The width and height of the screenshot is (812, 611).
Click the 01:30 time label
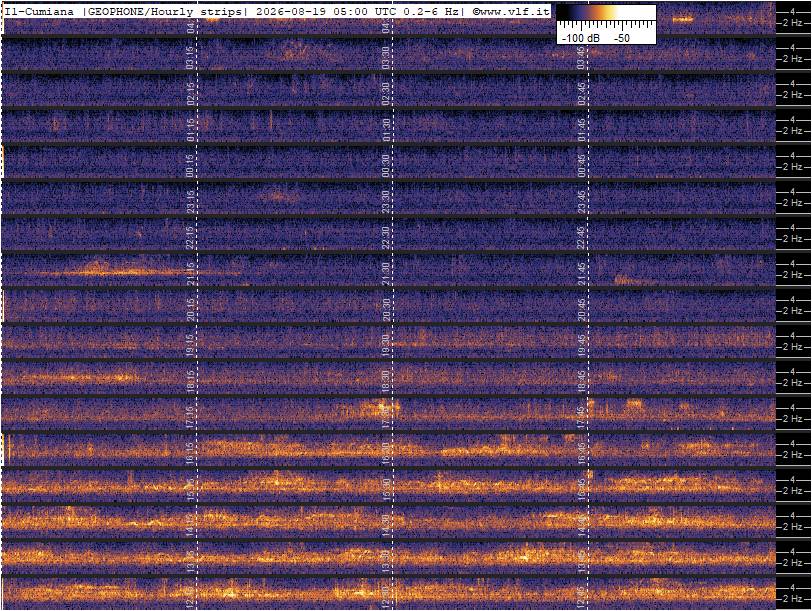point(385,129)
